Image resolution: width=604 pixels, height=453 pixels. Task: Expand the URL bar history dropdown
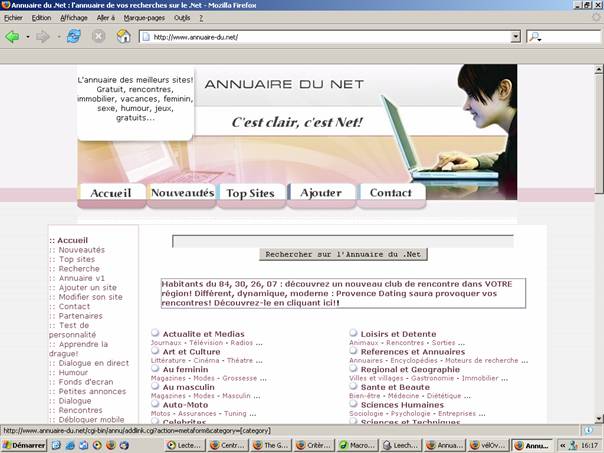[x=515, y=37]
